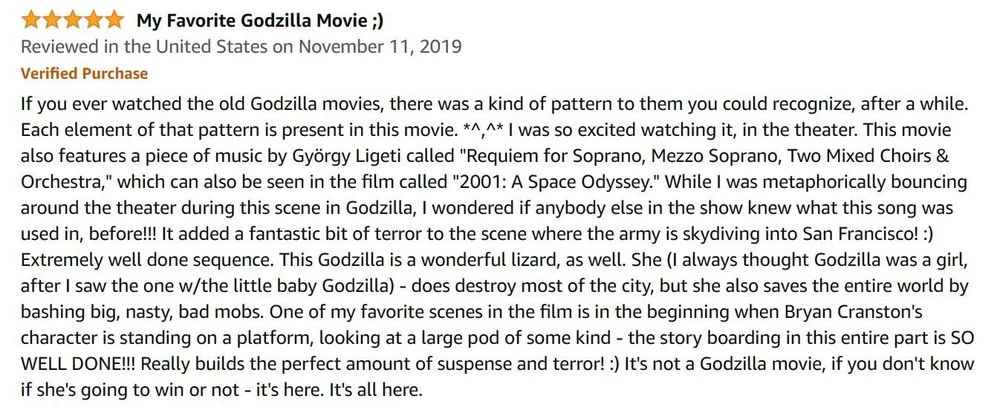Image resolution: width=1000 pixels, height=413 pixels.
Task: Click the first gold rating star
Action: pyautogui.click(x=30, y=19)
